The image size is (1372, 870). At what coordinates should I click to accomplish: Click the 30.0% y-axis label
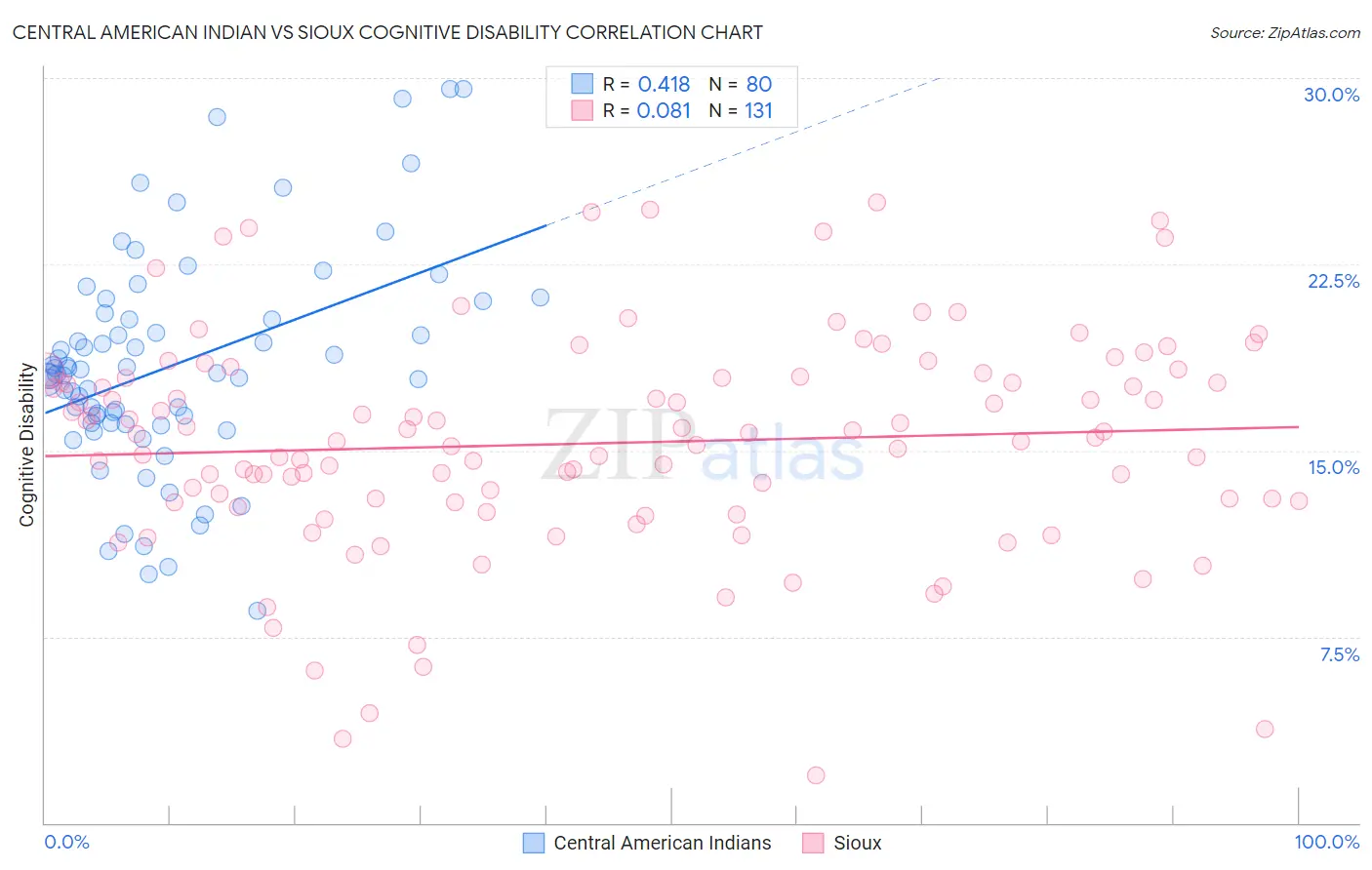click(1331, 95)
